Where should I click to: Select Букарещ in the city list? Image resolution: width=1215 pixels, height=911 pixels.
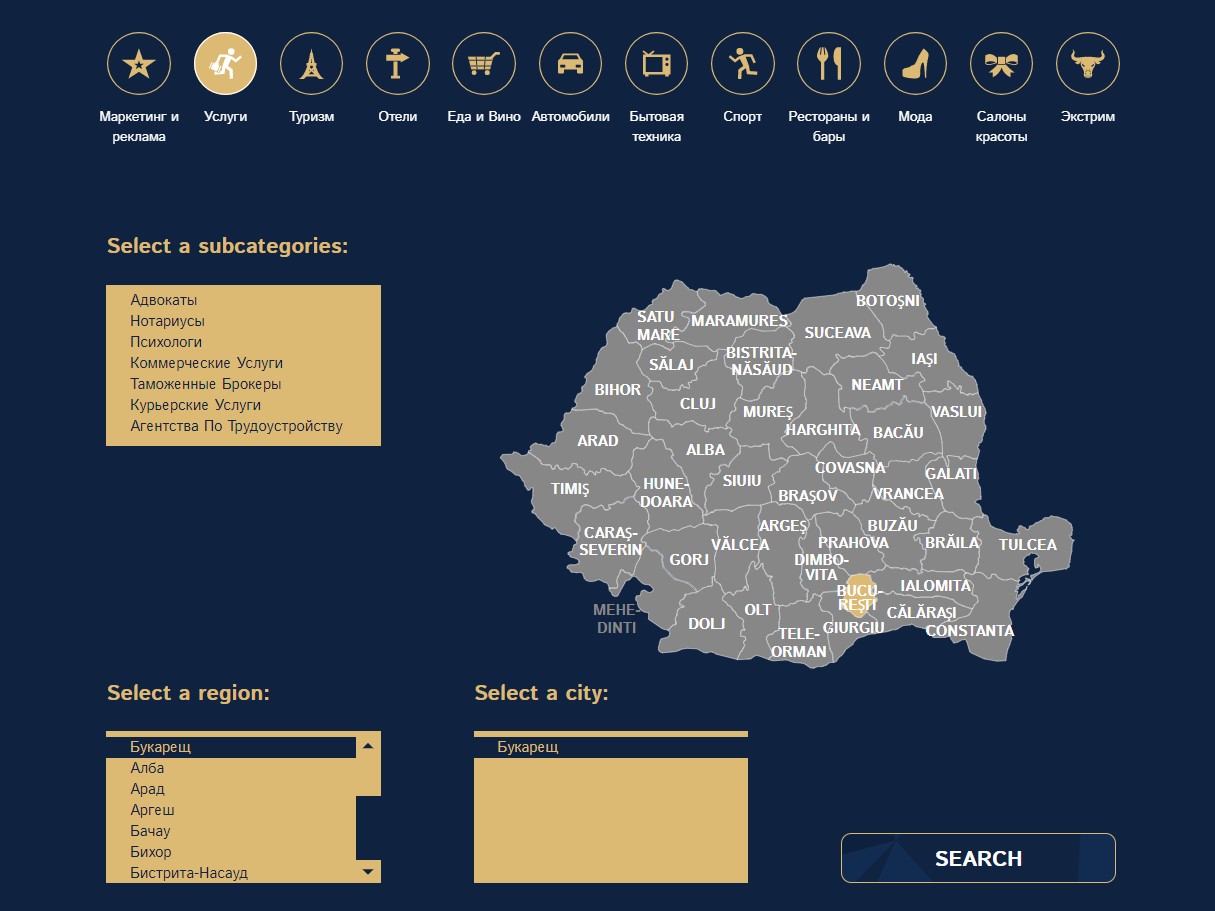pyautogui.click(x=528, y=747)
